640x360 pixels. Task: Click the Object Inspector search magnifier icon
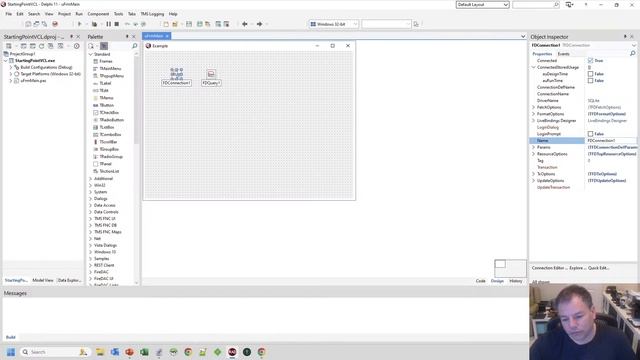coord(633,53)
